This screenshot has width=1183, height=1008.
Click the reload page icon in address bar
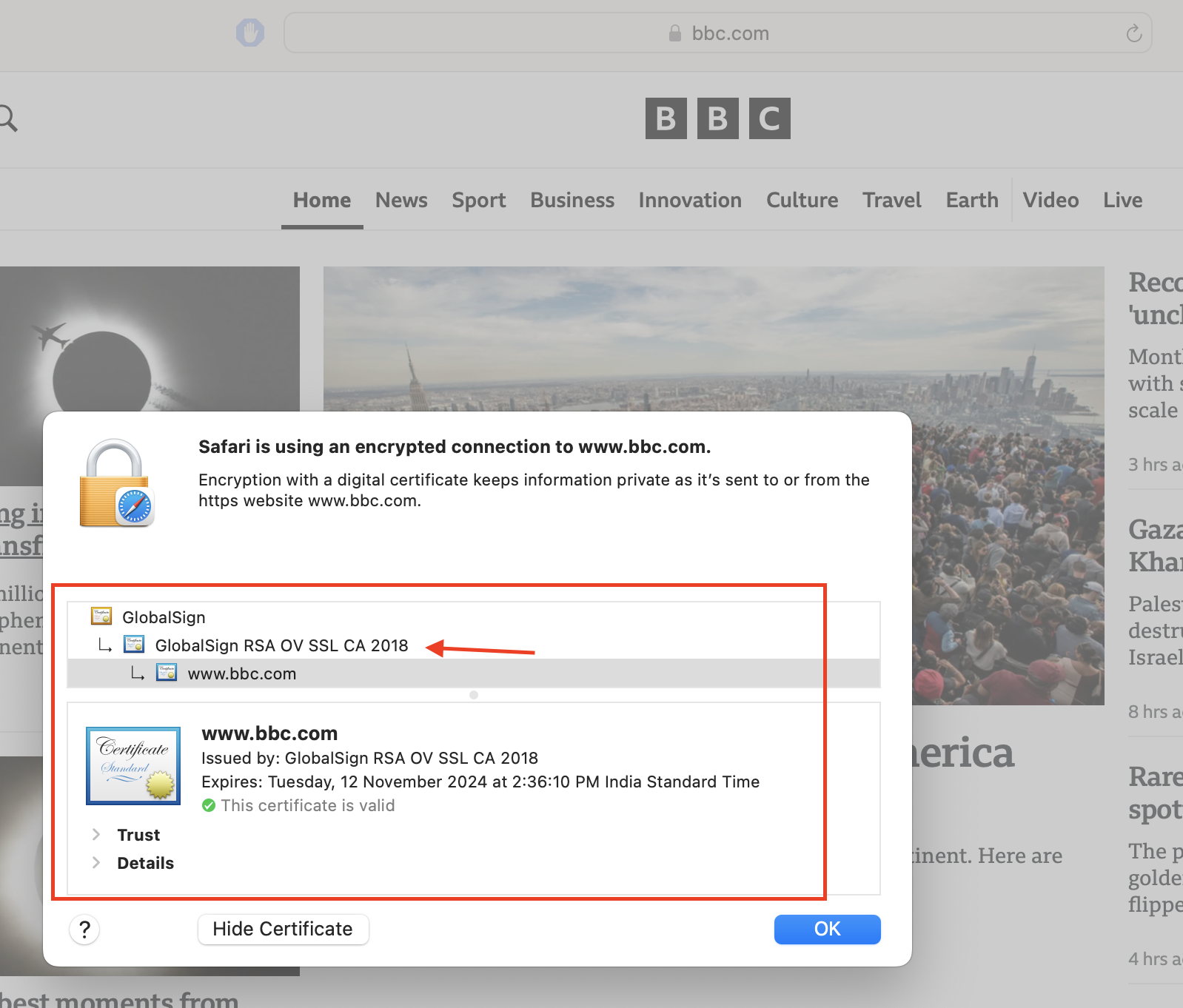point(1133,33)
